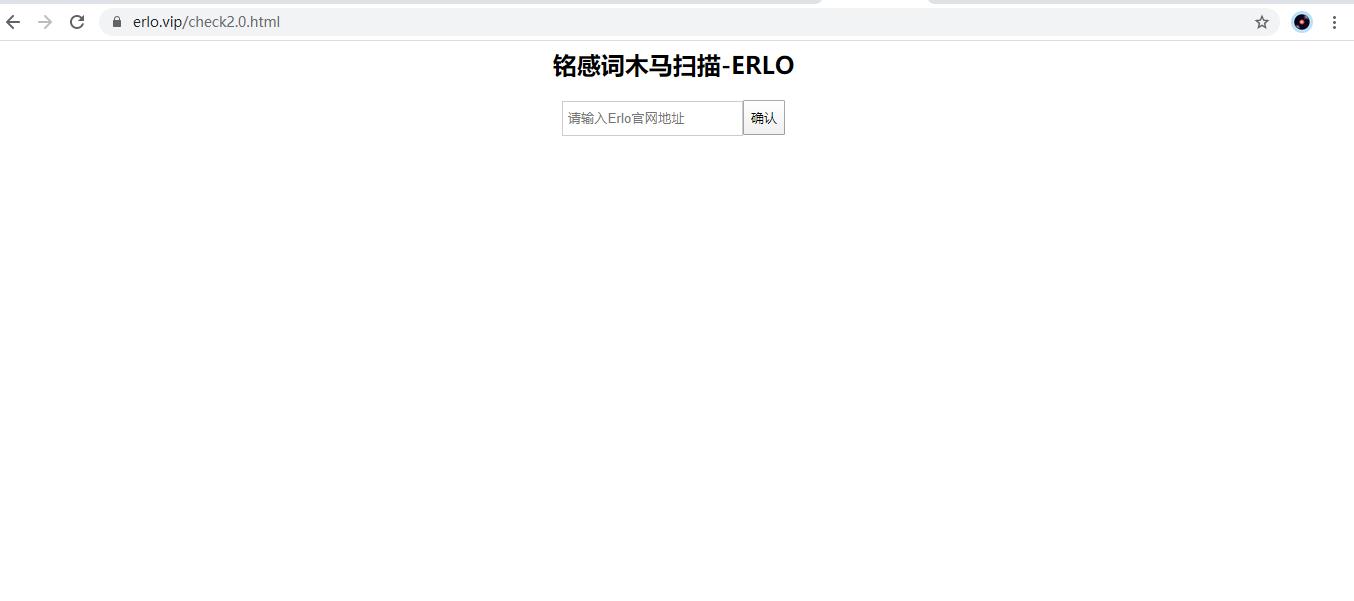Bookmark this page with the star icon
1354x601 pixels.
tap(1262, 22)
